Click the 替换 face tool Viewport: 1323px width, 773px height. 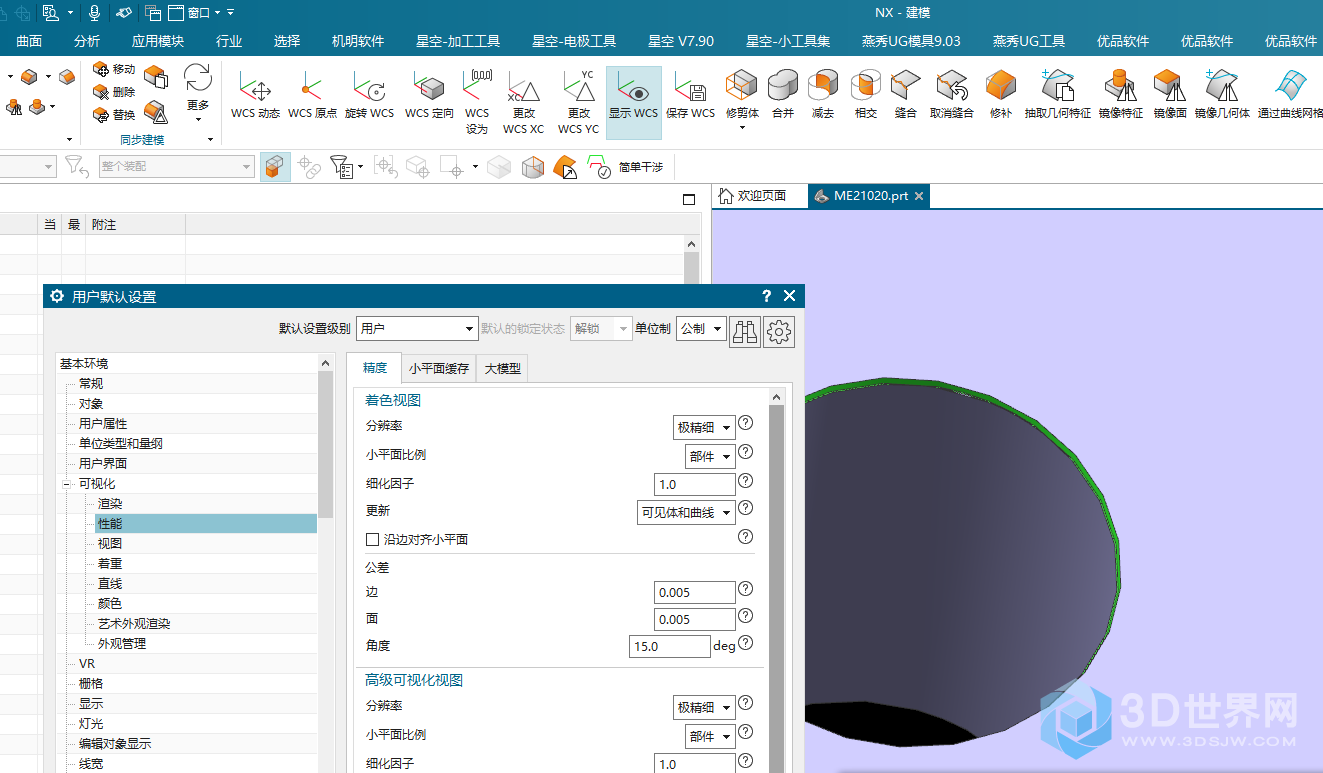click(114, 115)
